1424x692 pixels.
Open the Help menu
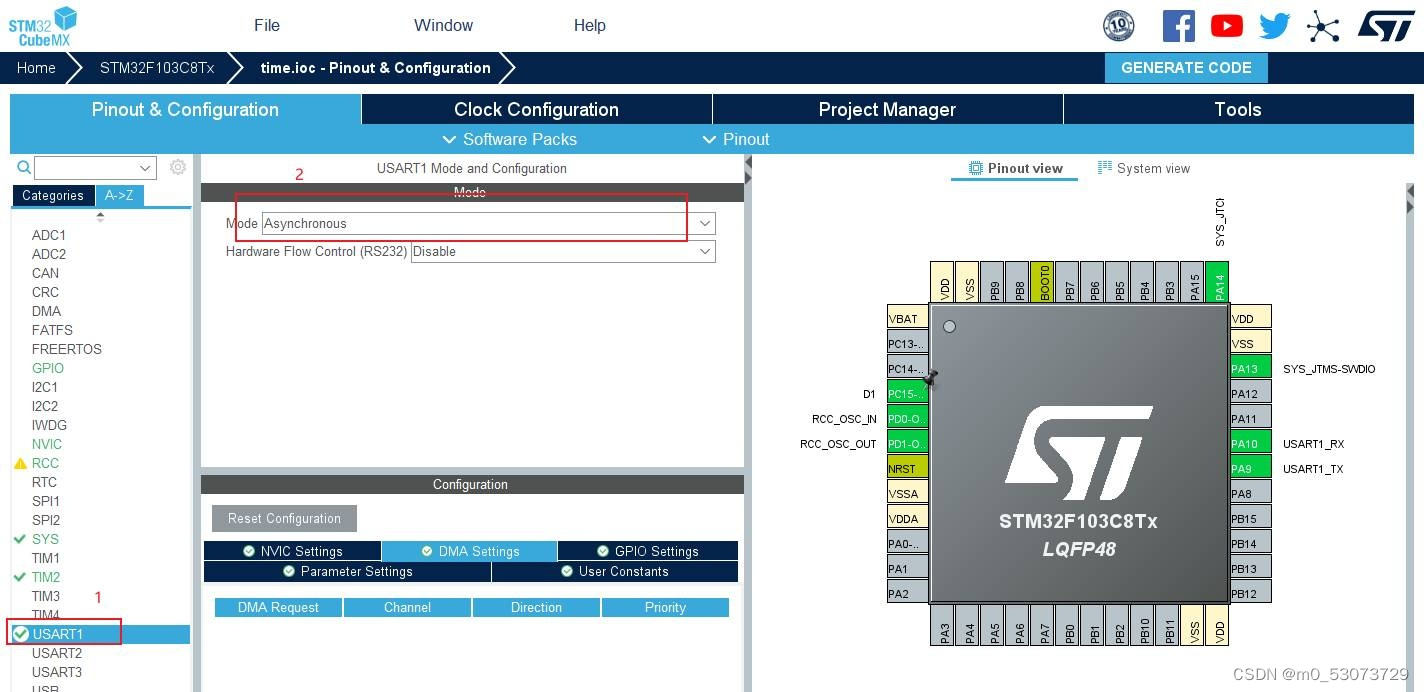(x=590, y=25)
